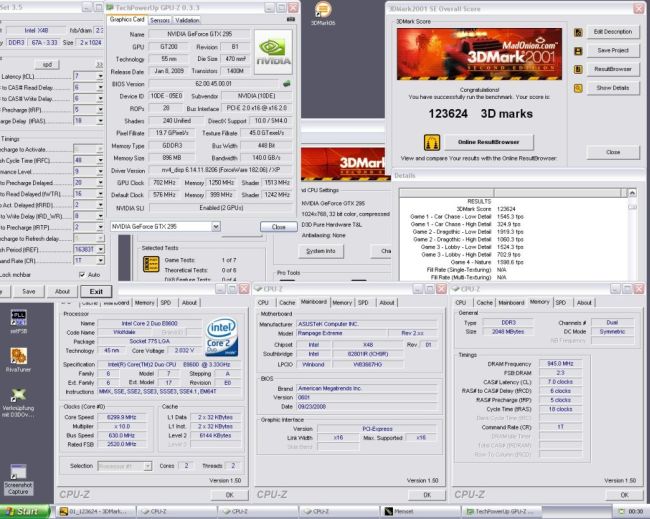Click the icon left of Online ResultBrowser
The height and width of the screenshot is (519, 650).
[x=432, y=142]
